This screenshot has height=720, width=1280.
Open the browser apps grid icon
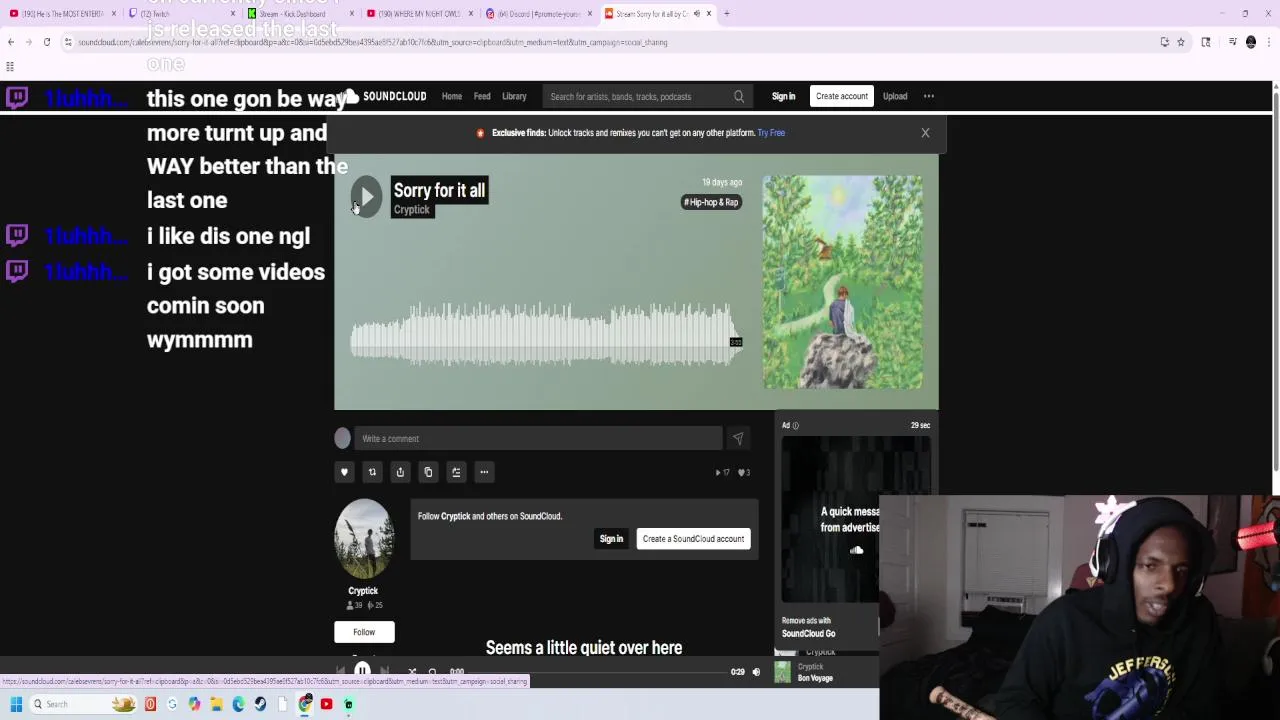10,67
